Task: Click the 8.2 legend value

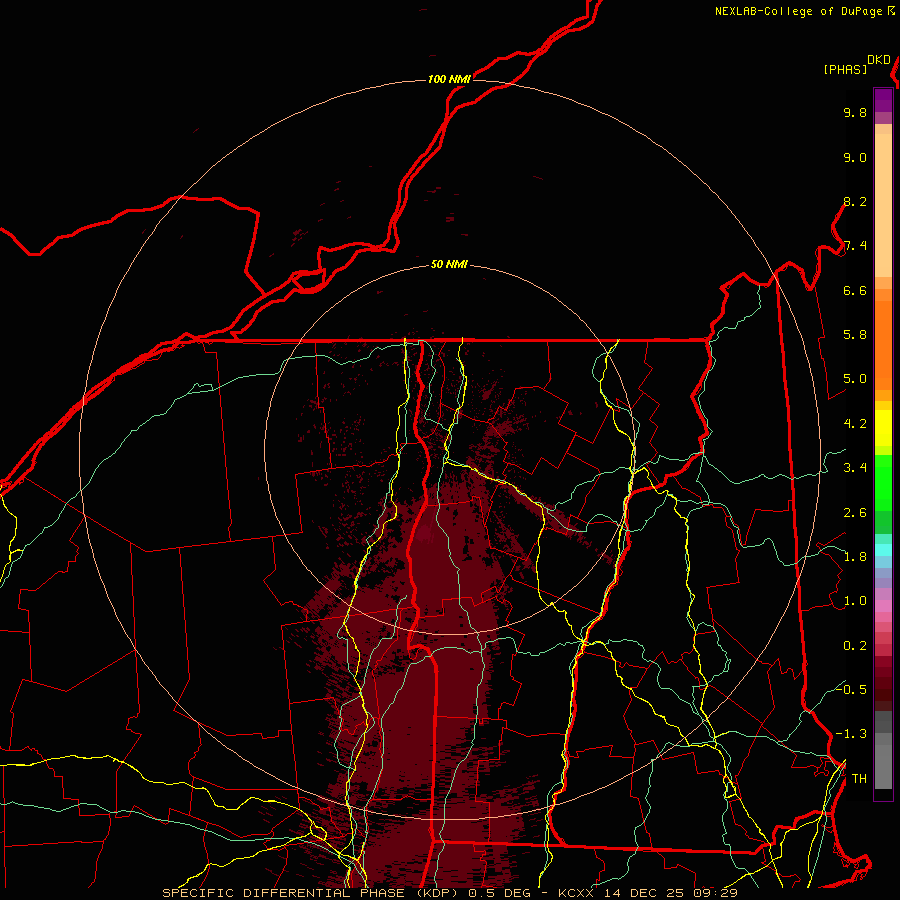Action: pyautogui.click(x=855, y=201)
